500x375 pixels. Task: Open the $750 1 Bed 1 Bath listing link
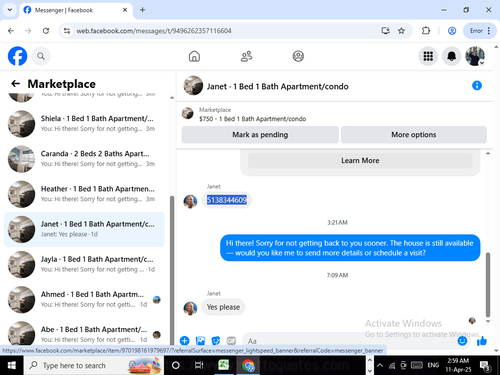click(x=252, y=119)
